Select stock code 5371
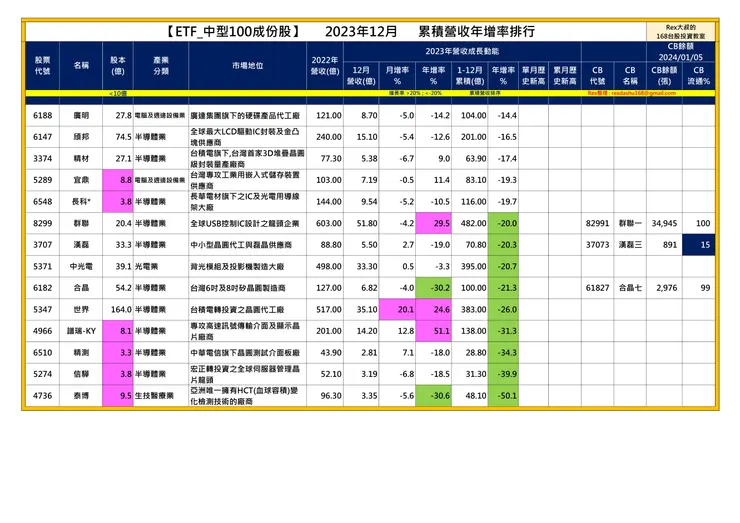 coord(42,266)
